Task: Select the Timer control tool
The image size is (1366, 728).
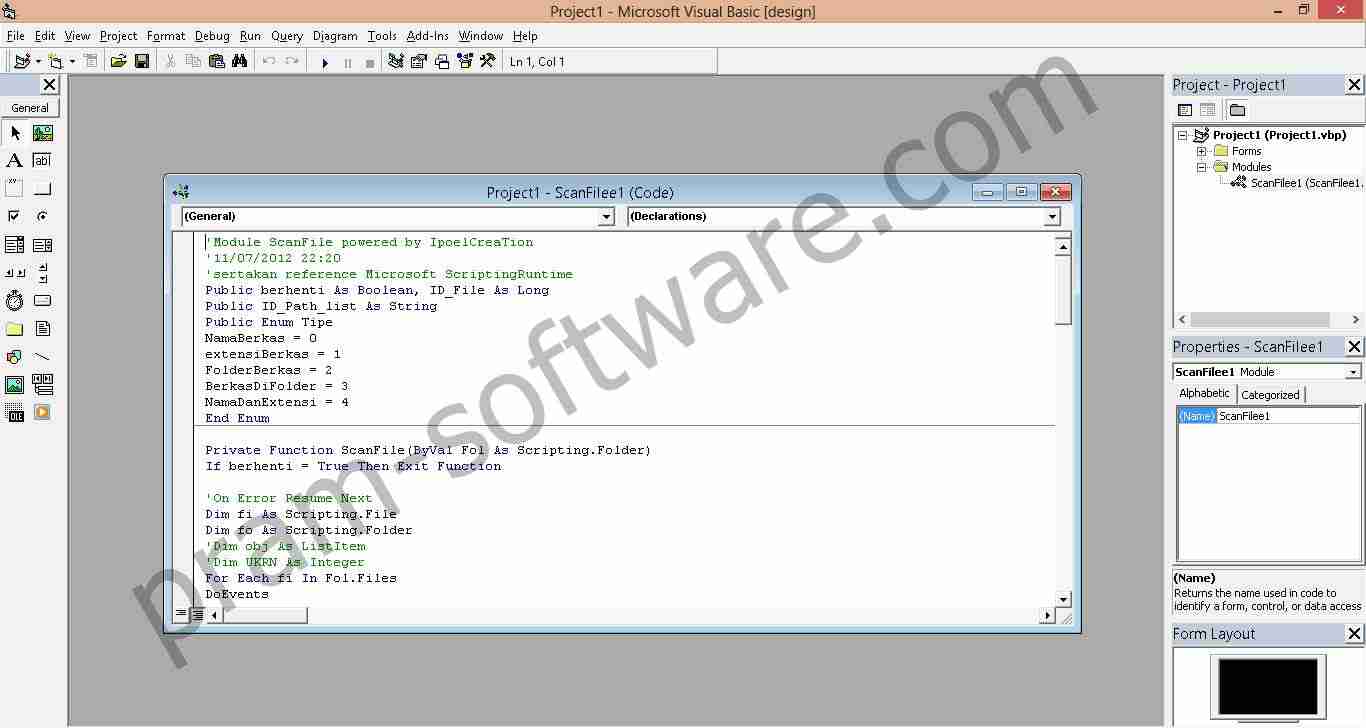Action: pyautogui.click(x=15, y=301)
